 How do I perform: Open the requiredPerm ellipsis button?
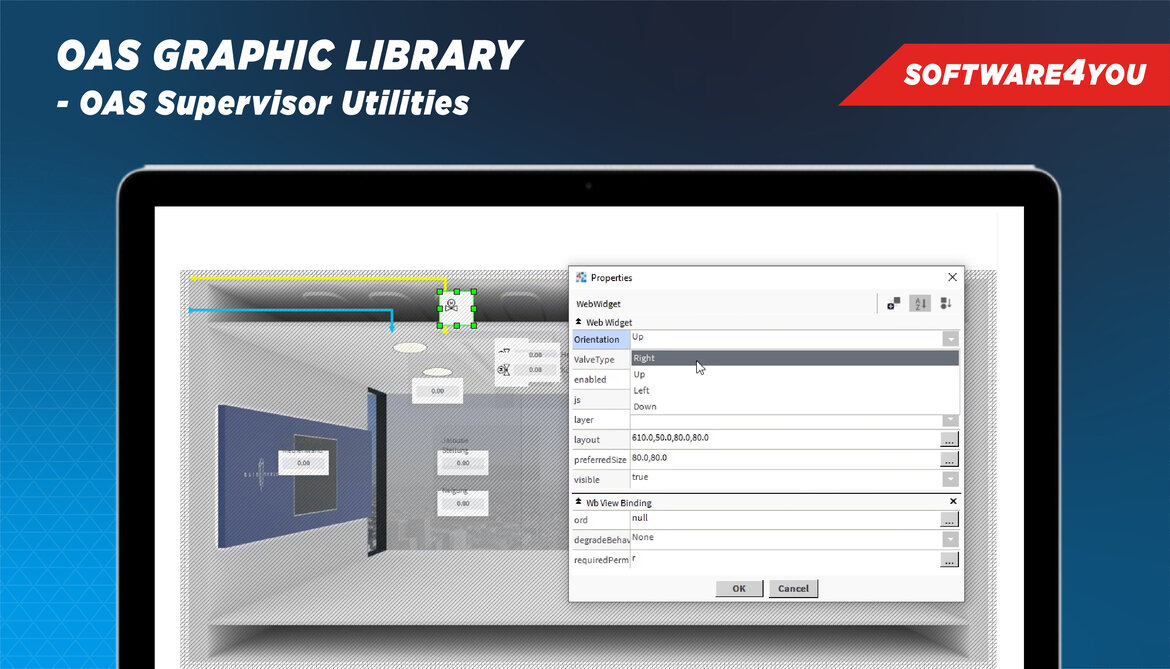949,559
